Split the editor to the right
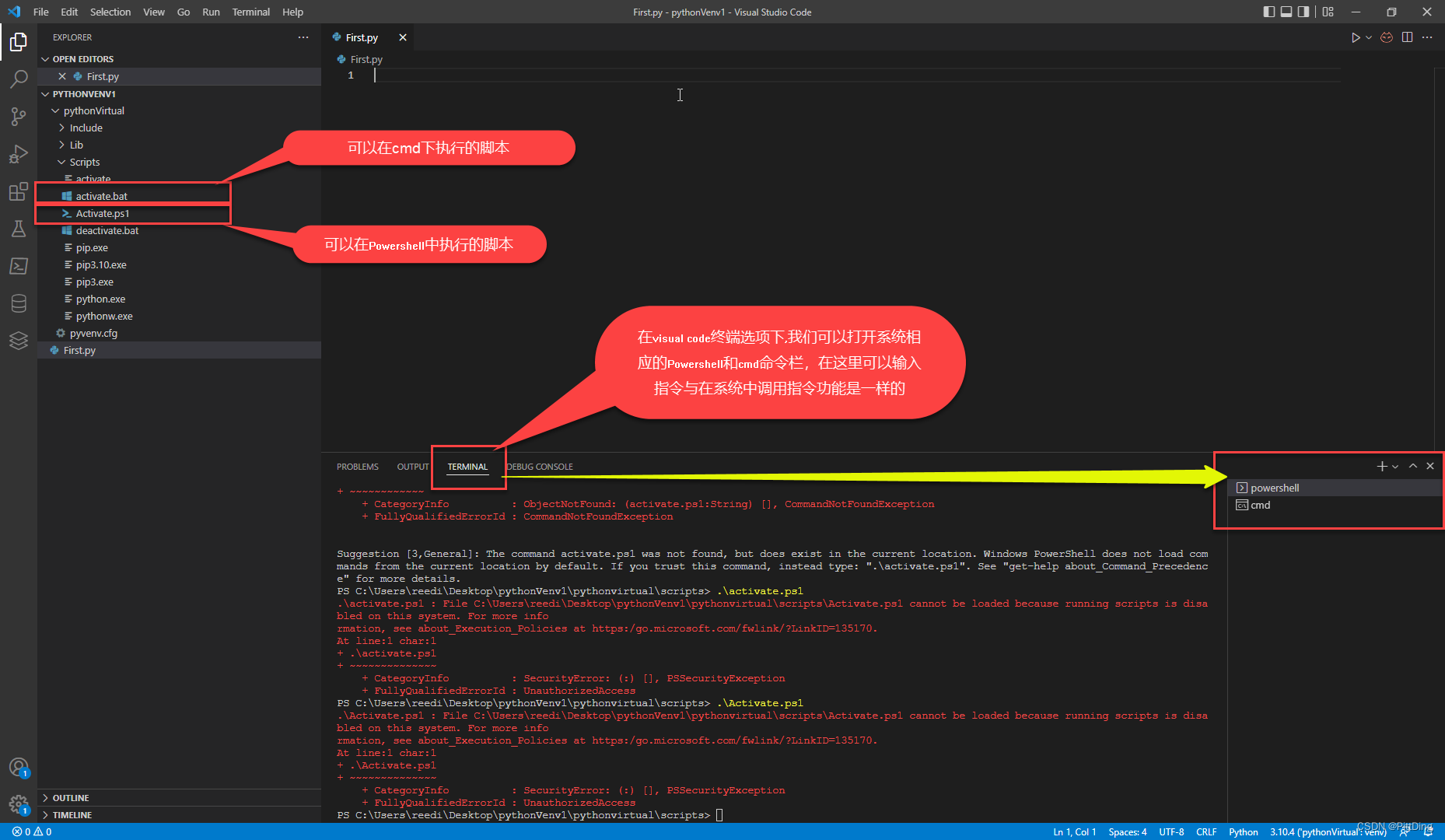 [1407, 37]
